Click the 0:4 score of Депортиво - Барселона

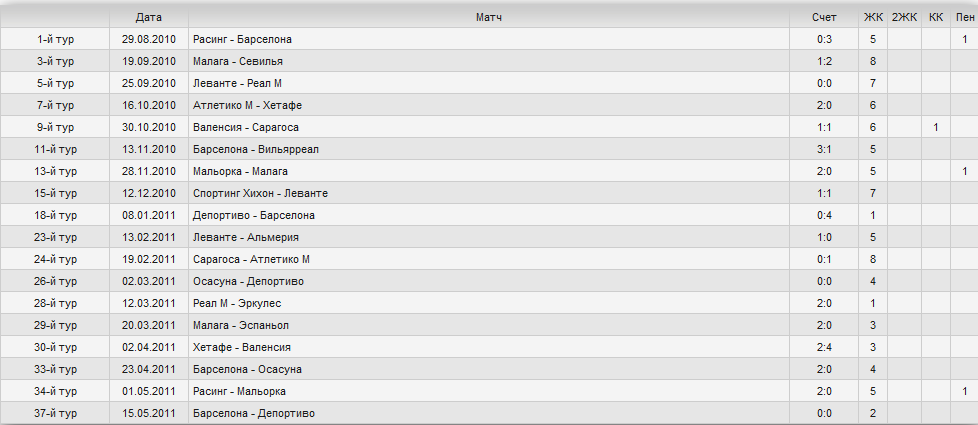pos(824,215)
